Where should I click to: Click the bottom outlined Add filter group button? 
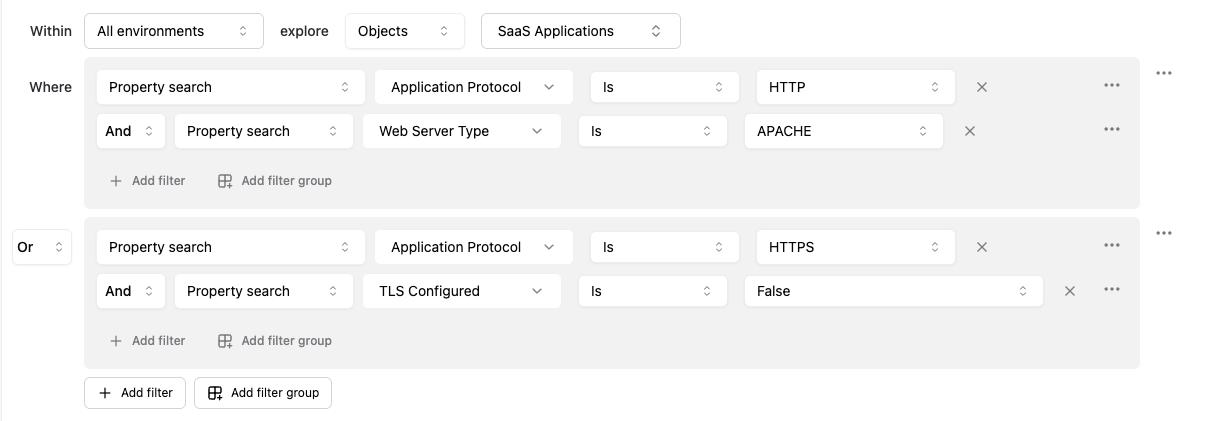pos(263,393)
